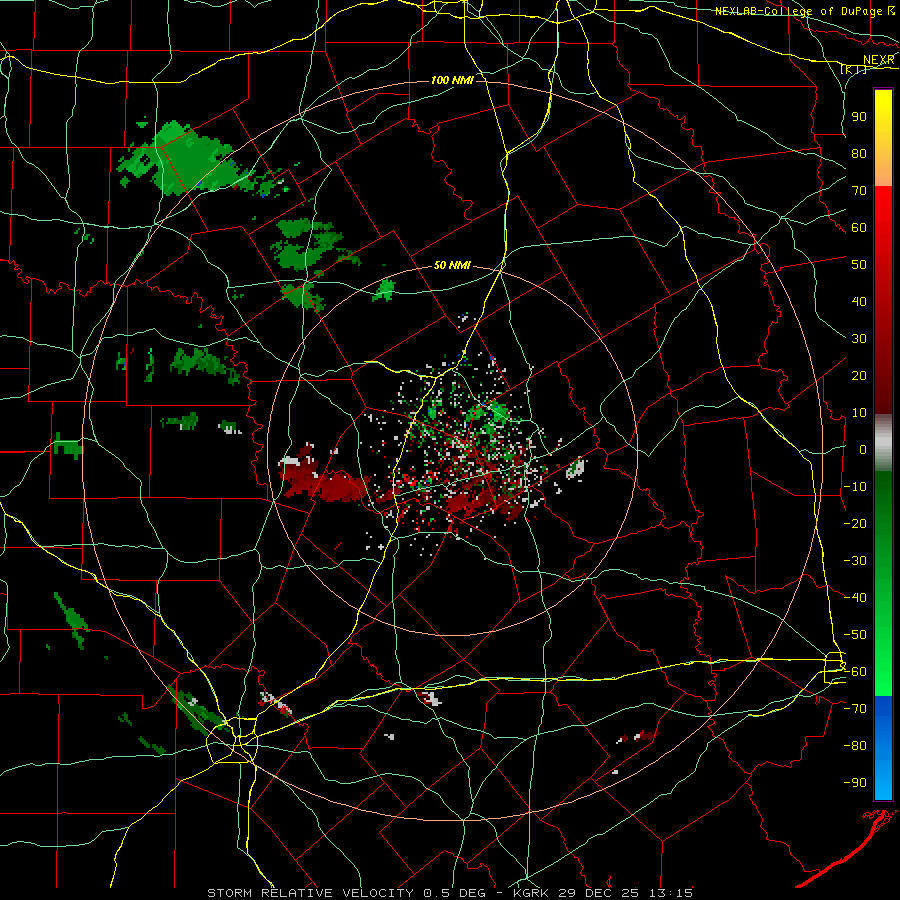
Task: Click the velocity scale label 50
Action: coord(859,265)
